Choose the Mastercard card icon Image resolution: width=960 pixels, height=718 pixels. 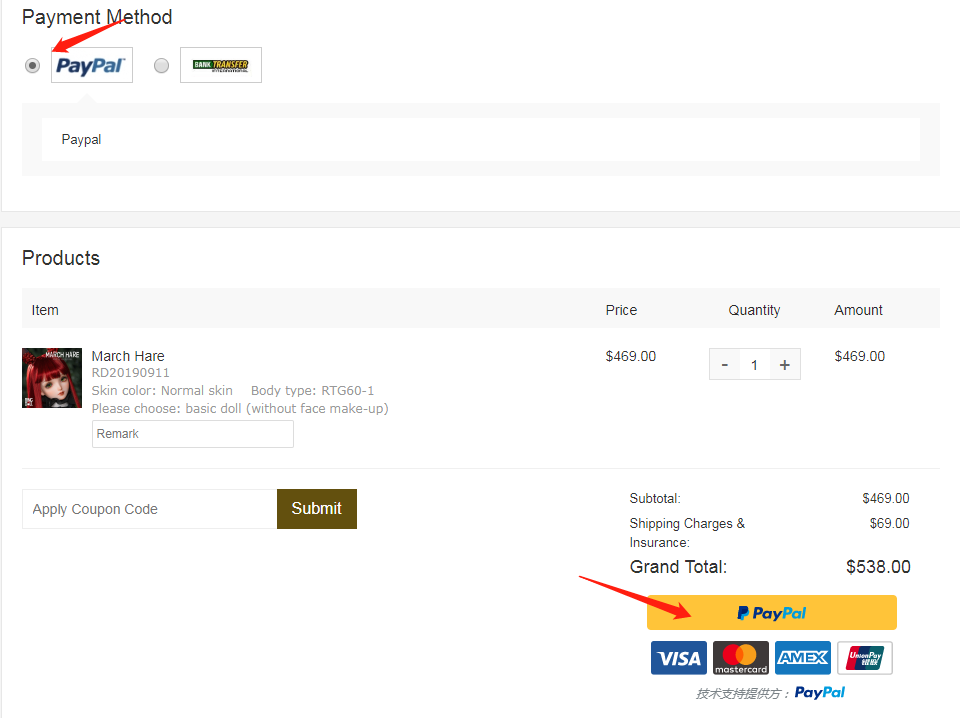point(741,658)
